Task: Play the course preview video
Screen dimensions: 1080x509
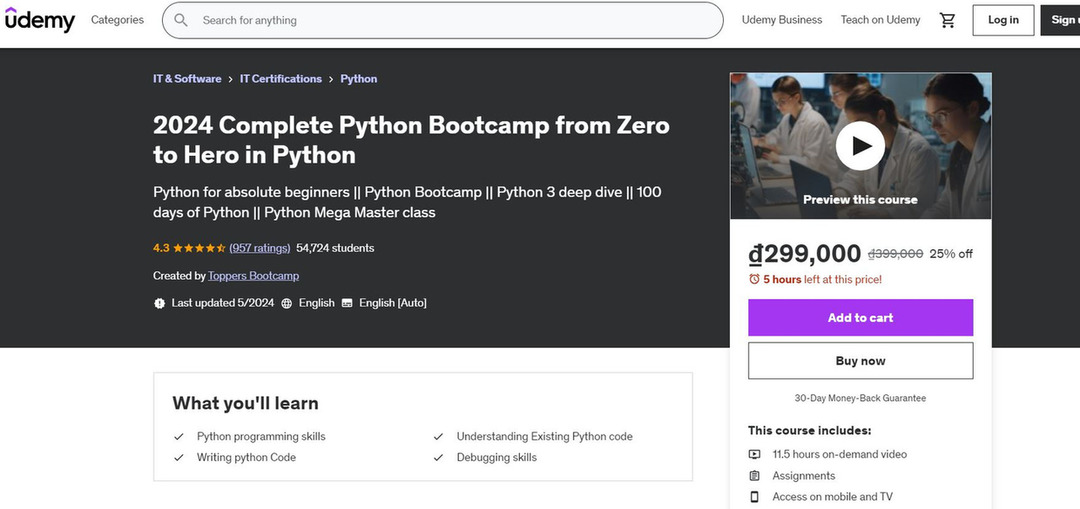Action: pos(860,145)
